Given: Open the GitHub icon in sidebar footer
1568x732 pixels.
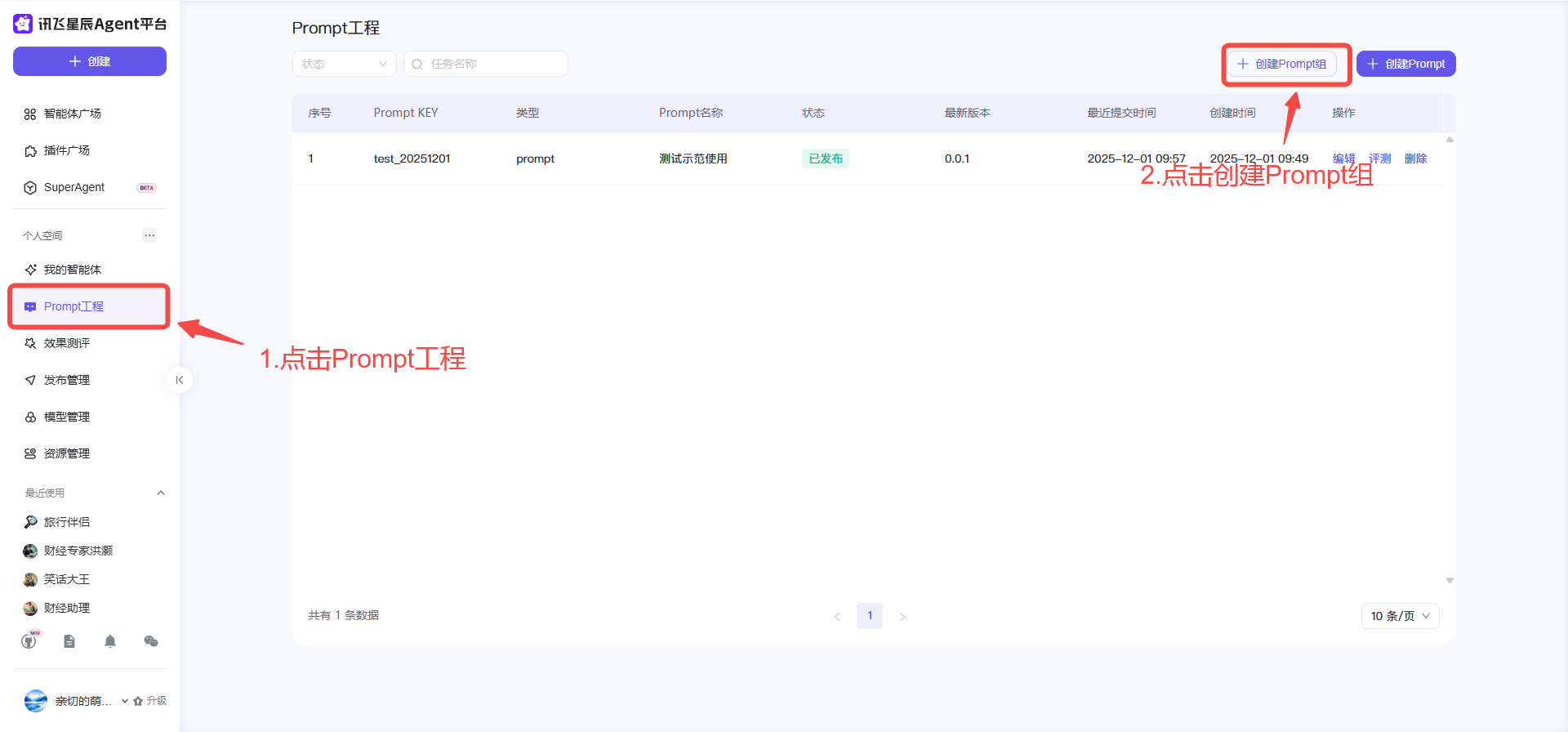Looking at the screenshot, I should [x=29, y=641].
